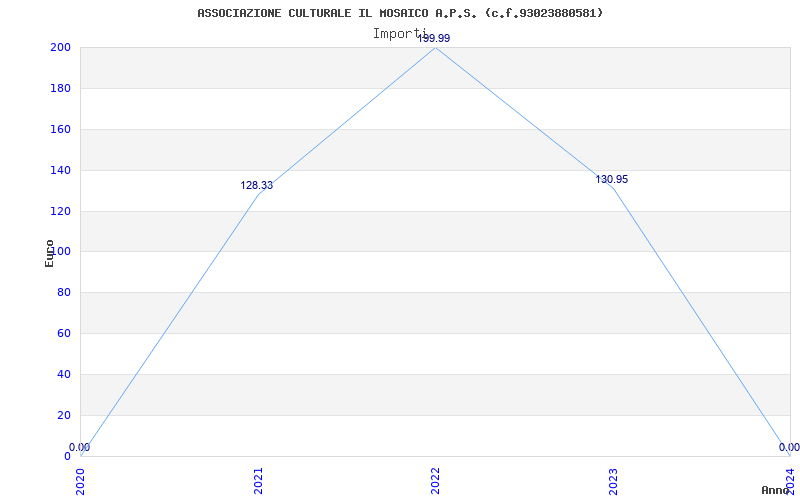800x500 pixels.
Task: Click the 160 y-axis value
Action: point(60,130)
